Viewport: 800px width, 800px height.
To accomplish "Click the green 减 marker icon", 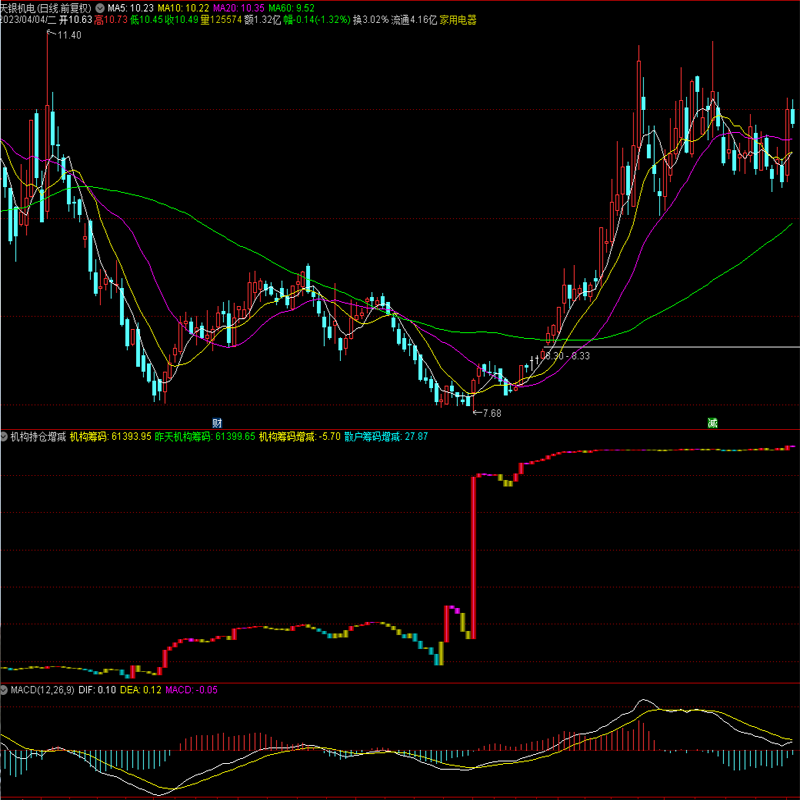I will [x=712, y=423].
